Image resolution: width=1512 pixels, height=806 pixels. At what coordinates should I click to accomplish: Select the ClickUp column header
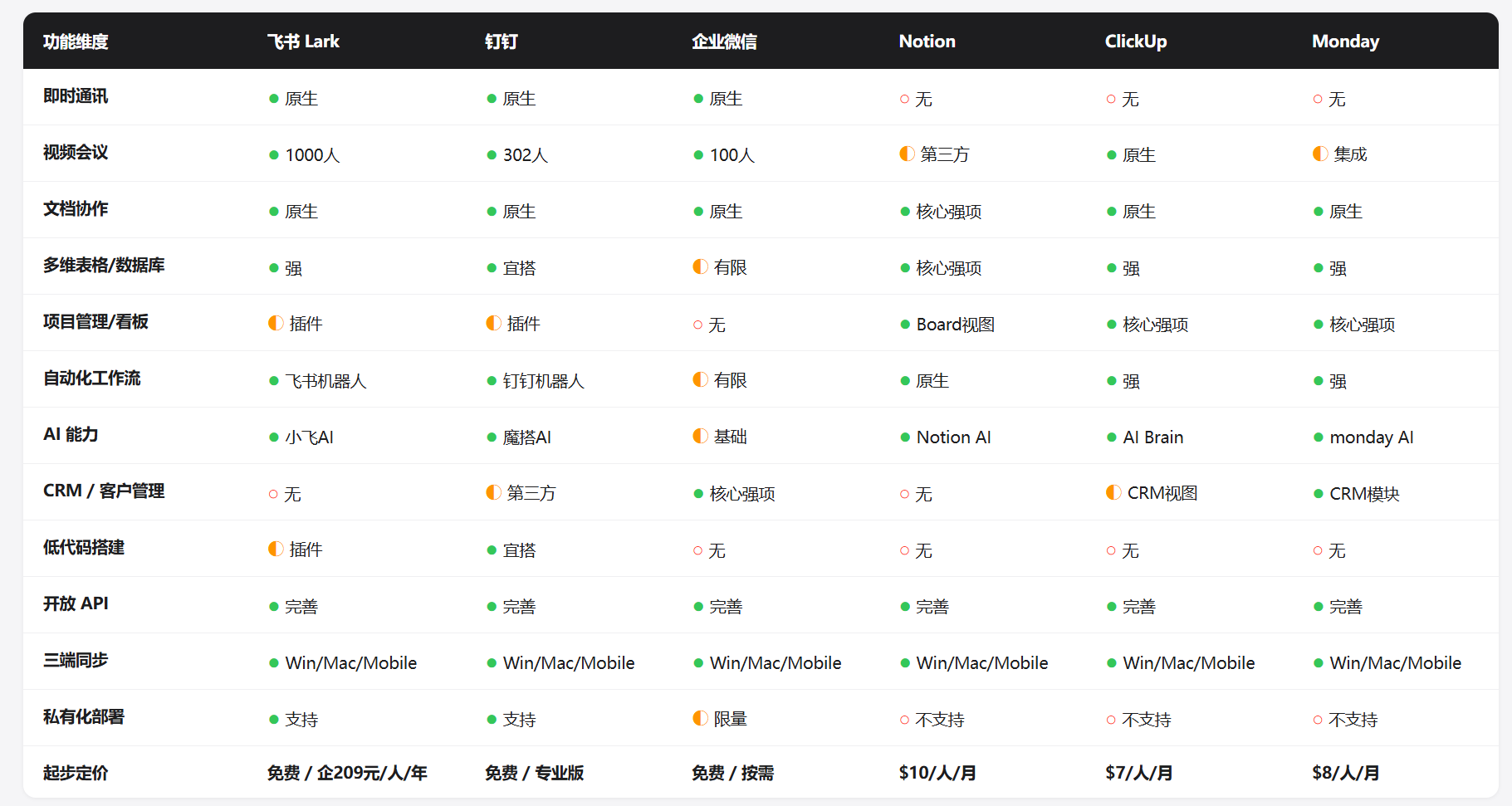pyautogui.click(x=1136, y=42)
